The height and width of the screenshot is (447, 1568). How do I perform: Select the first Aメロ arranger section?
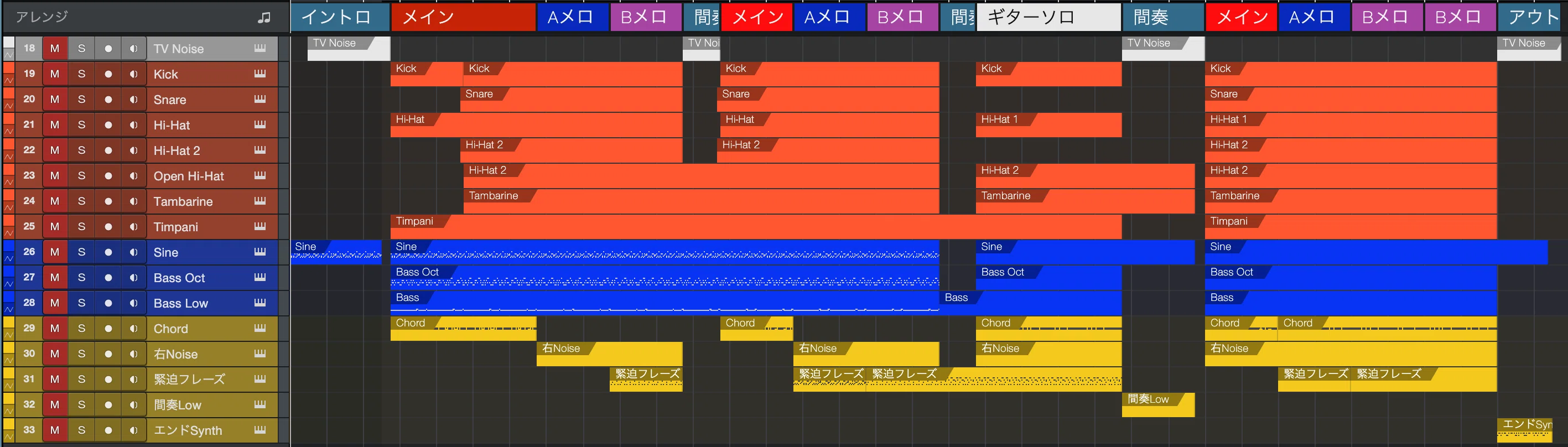(573, 17)
